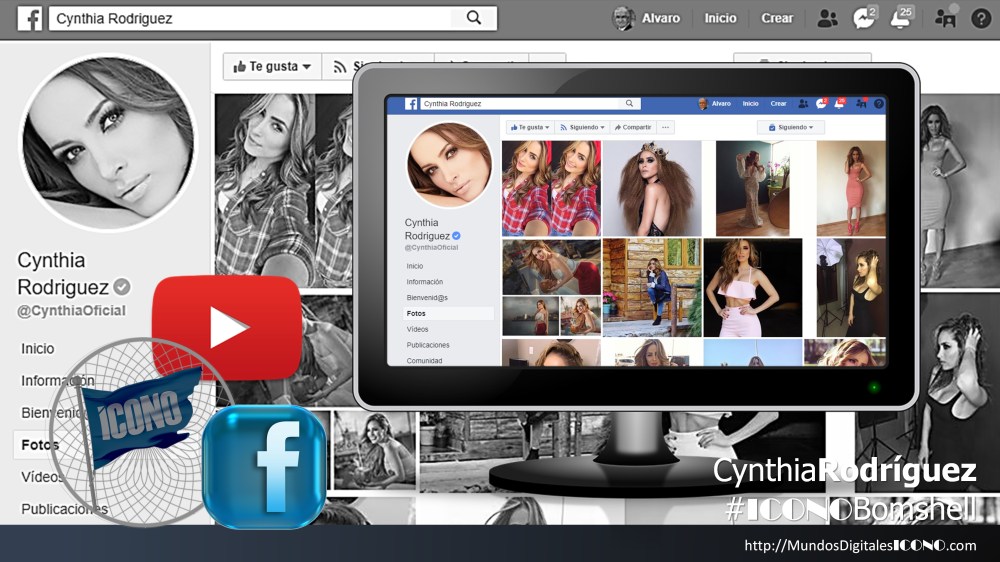Open the three-dots more menu on the monitor
1000x562 pixels.
coord(665,128)
